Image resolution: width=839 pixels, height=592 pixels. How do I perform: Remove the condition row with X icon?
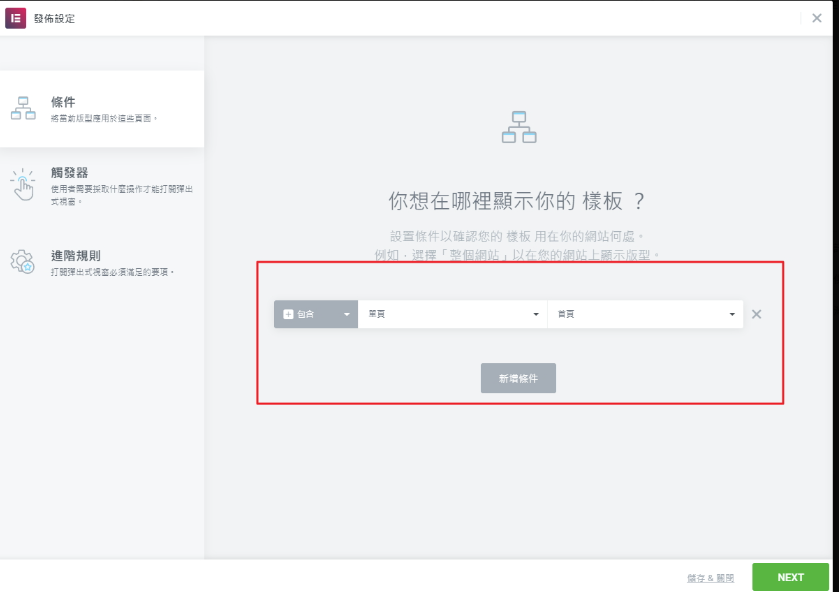click(x=756, y=314)
